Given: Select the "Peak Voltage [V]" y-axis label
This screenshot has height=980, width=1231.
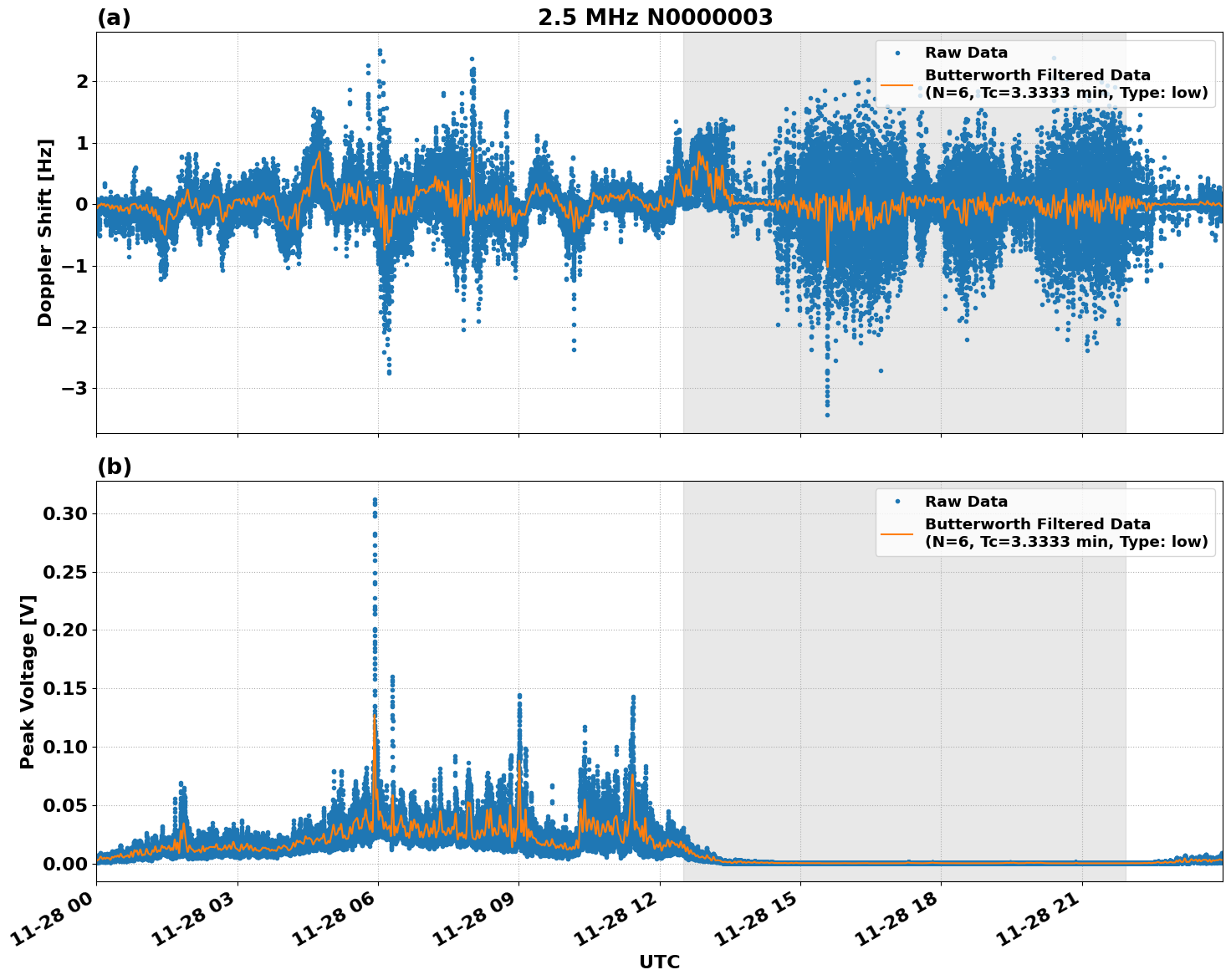Looking at the screenshot, I should point(28,681).
